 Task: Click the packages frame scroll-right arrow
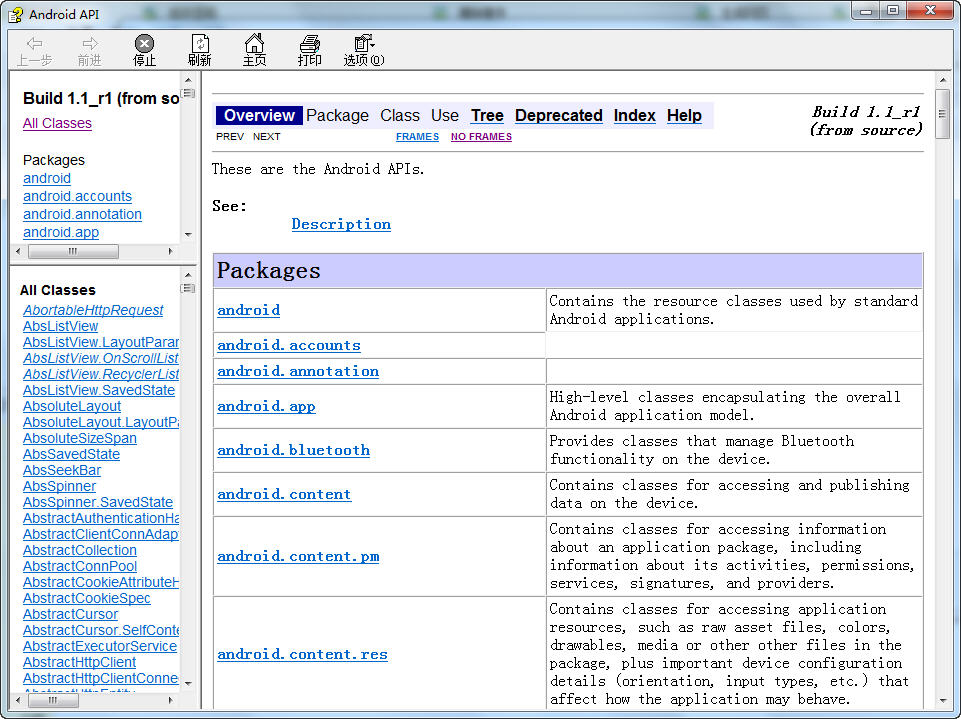170,251
